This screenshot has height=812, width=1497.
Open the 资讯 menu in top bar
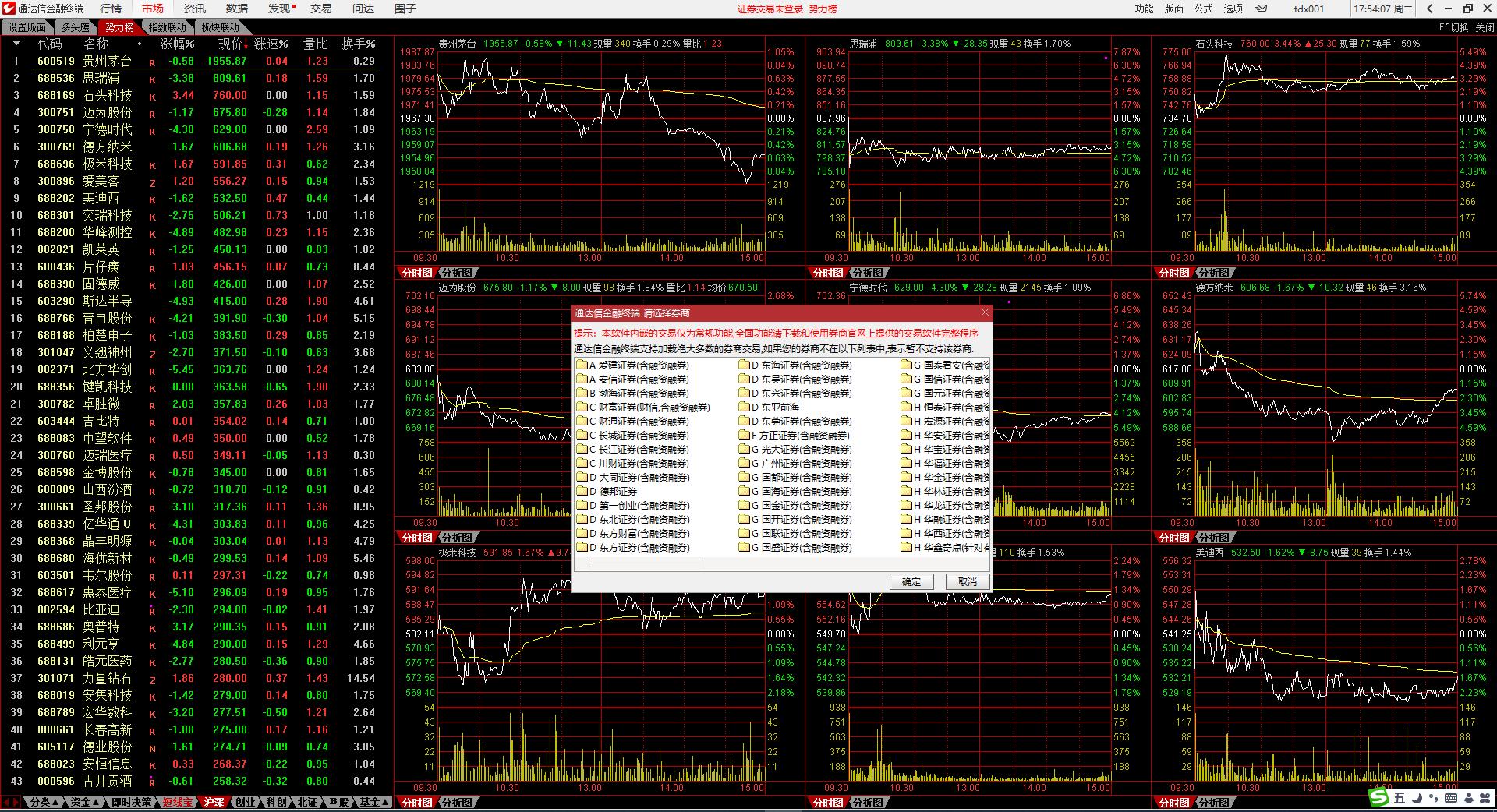[194, 9]
